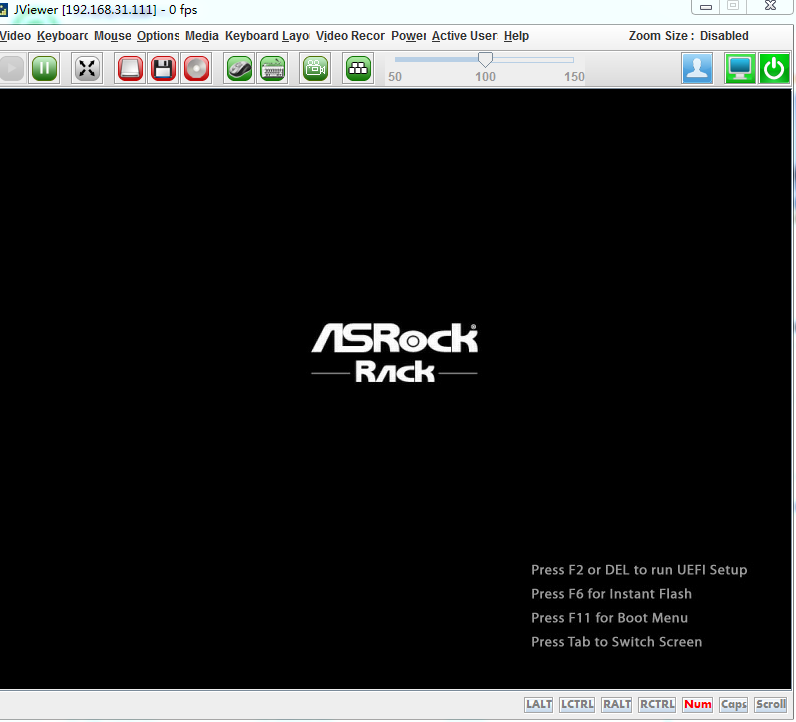Click the Show Mouse Cursor icon

tap(238, 68)
